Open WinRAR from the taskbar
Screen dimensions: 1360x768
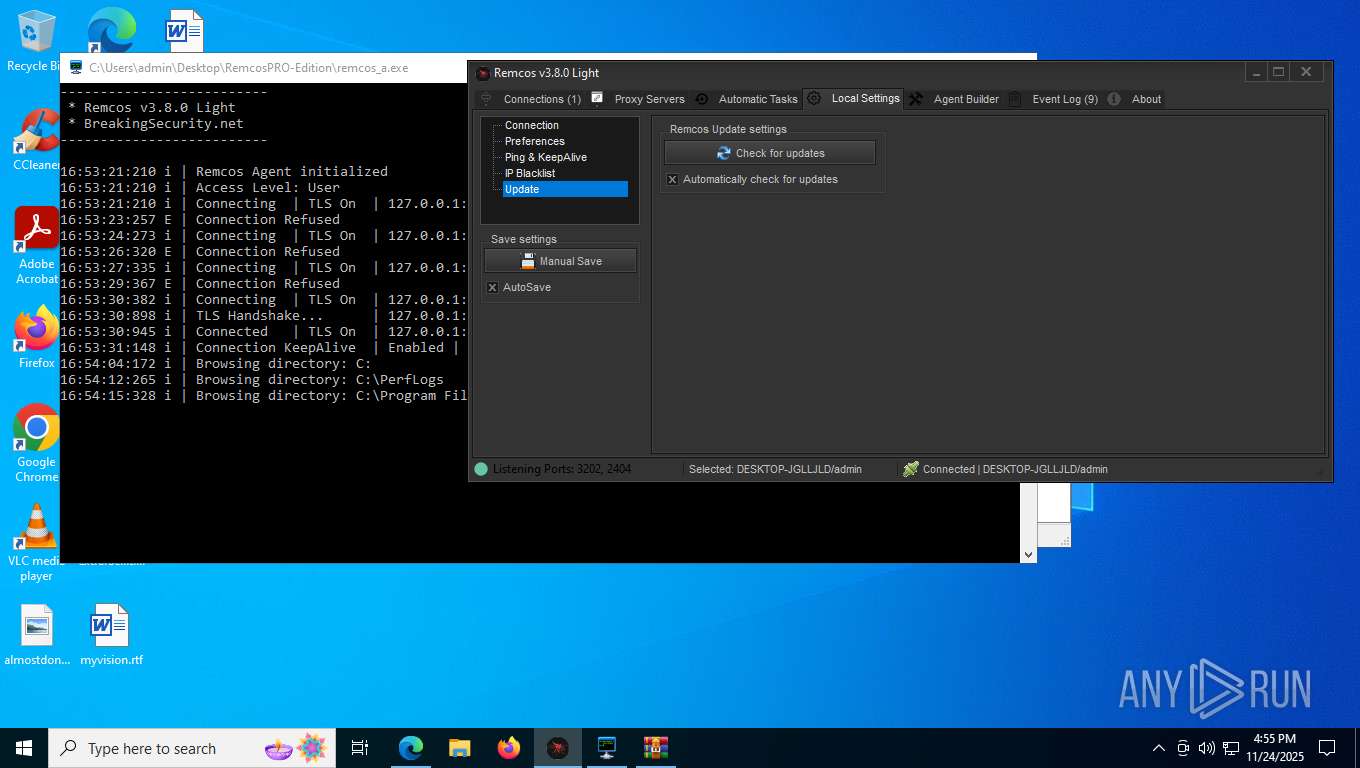click(656, 748)
